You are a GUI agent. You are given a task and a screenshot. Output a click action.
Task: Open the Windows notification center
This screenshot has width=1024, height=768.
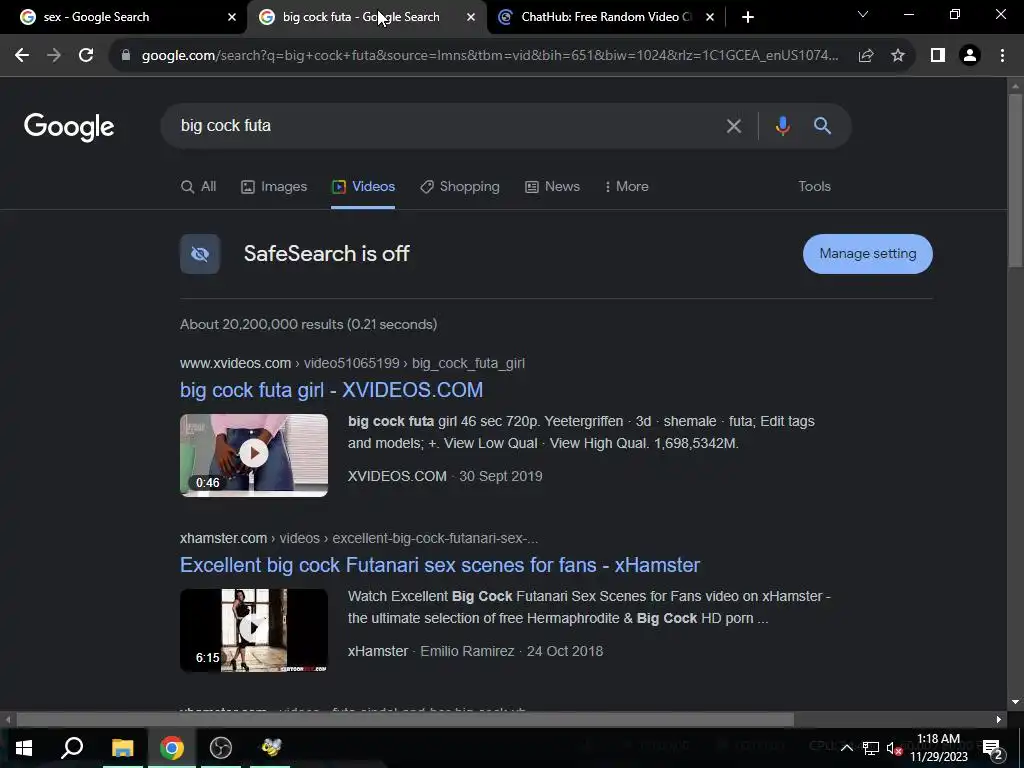tap(992, 748)
